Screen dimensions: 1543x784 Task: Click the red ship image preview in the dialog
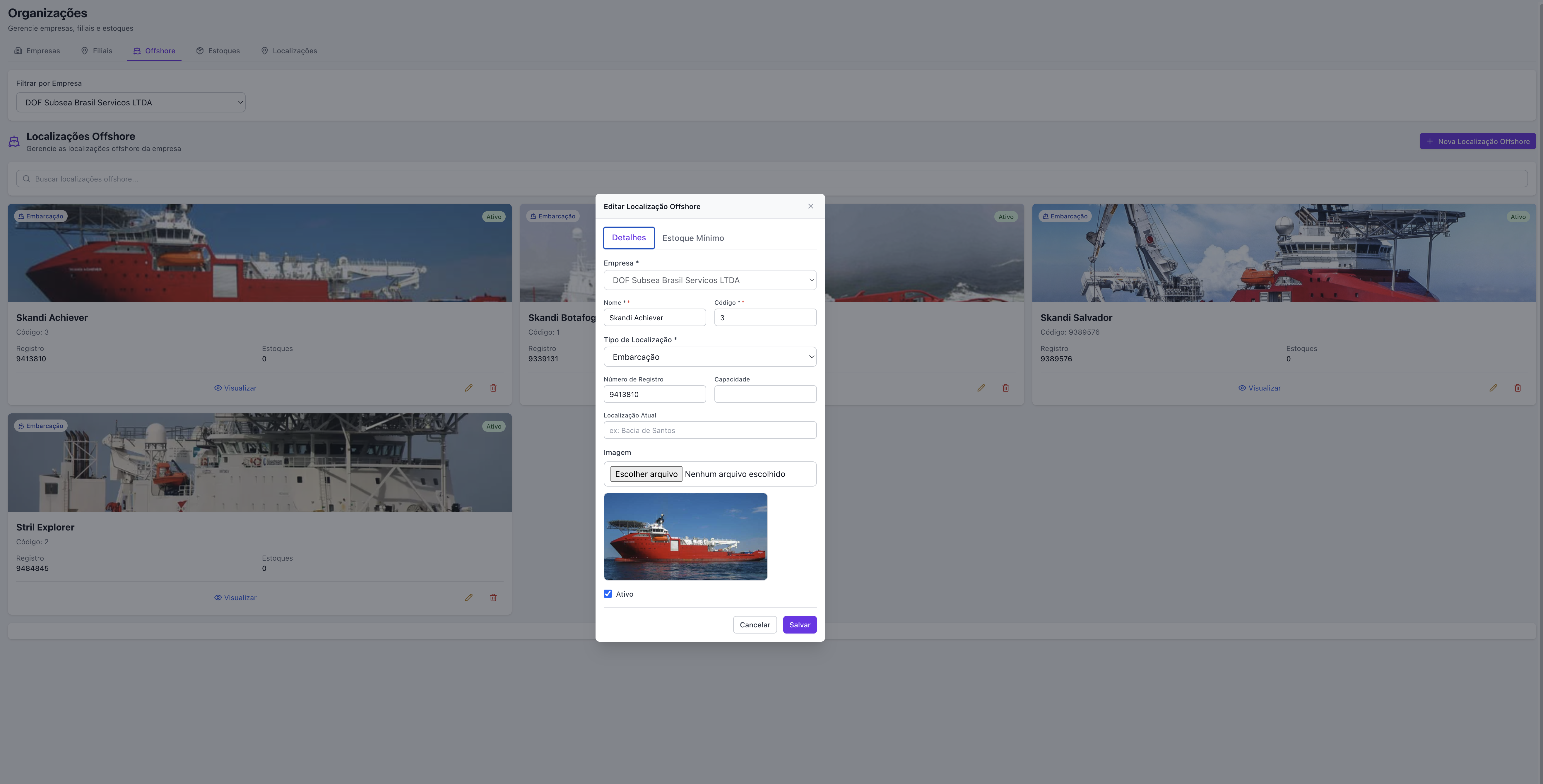click(x=685, y=536)
